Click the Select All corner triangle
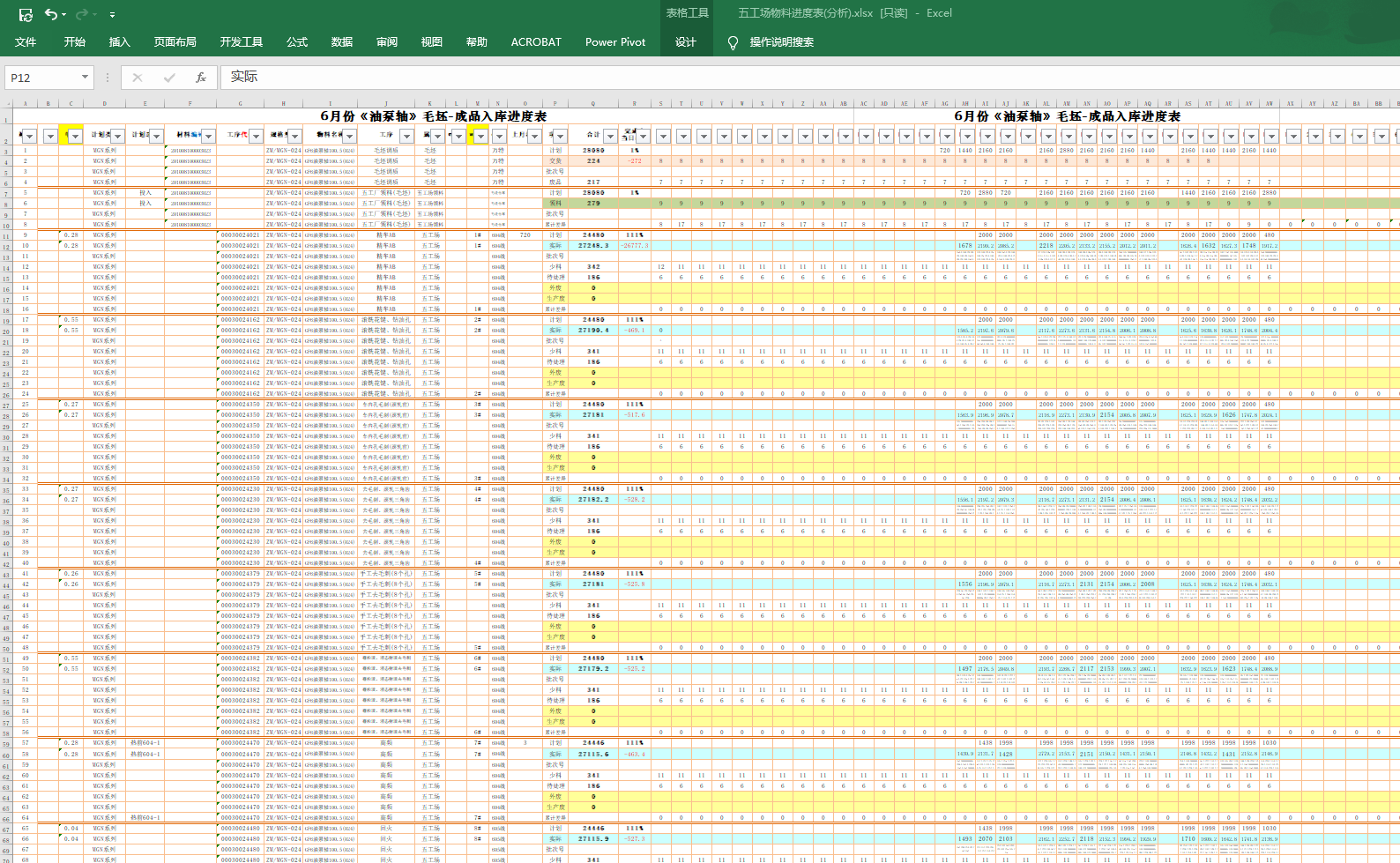Screen dimensions: 1400x863 tap(5, 103)
